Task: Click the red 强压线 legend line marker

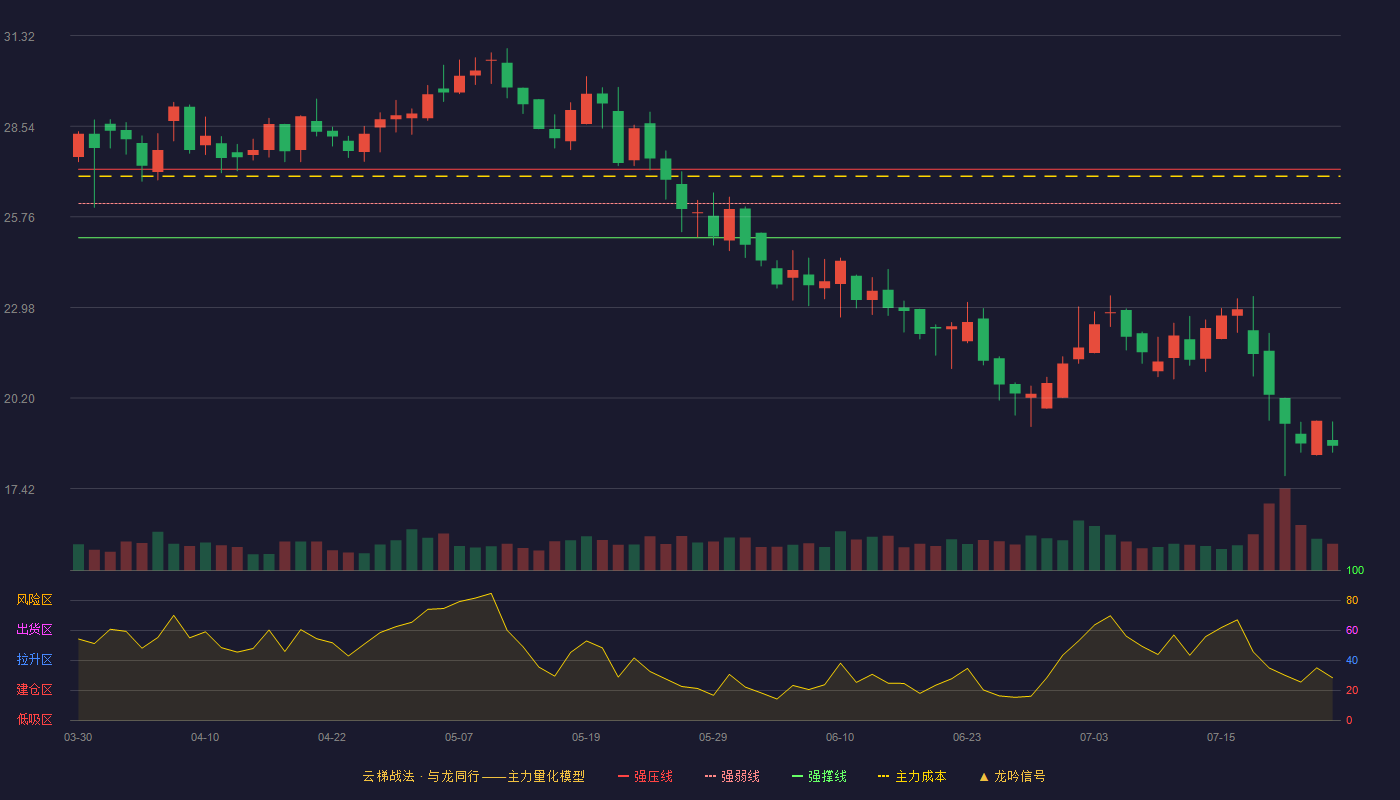Action: 623,776
